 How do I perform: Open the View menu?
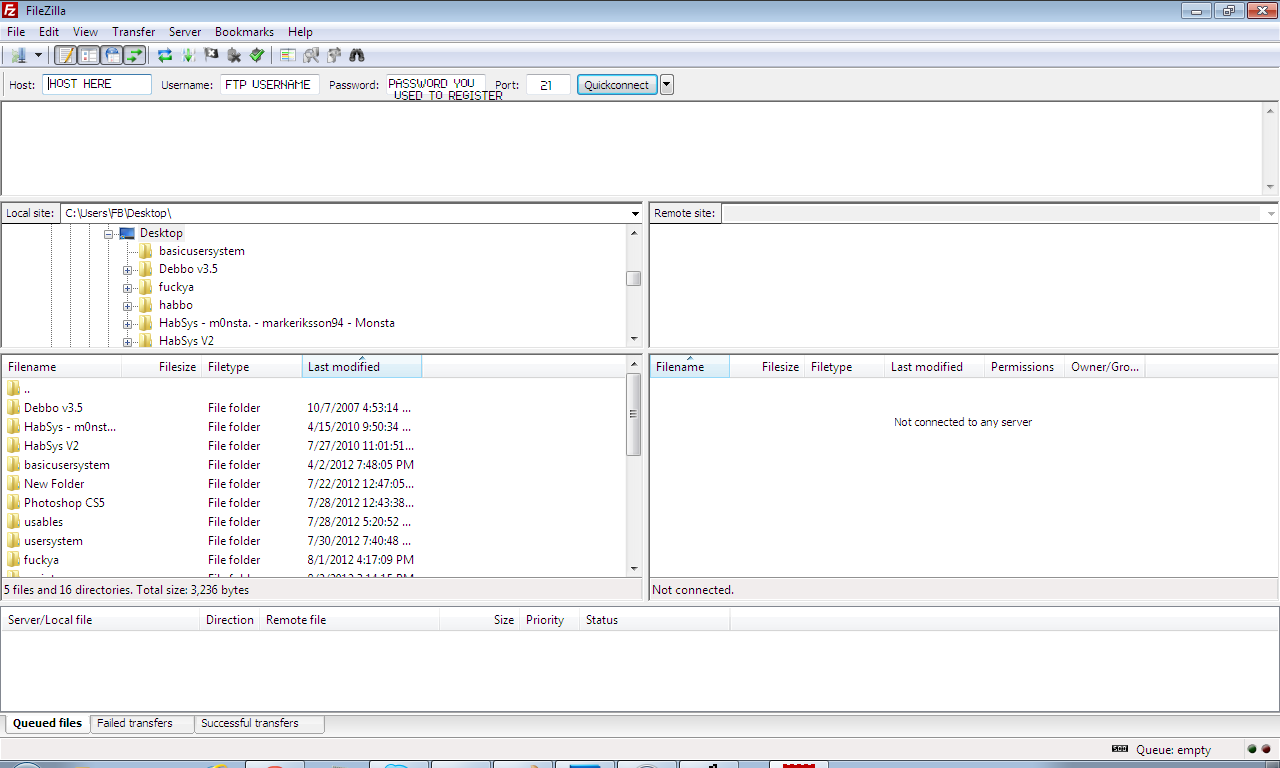[86, 32]
